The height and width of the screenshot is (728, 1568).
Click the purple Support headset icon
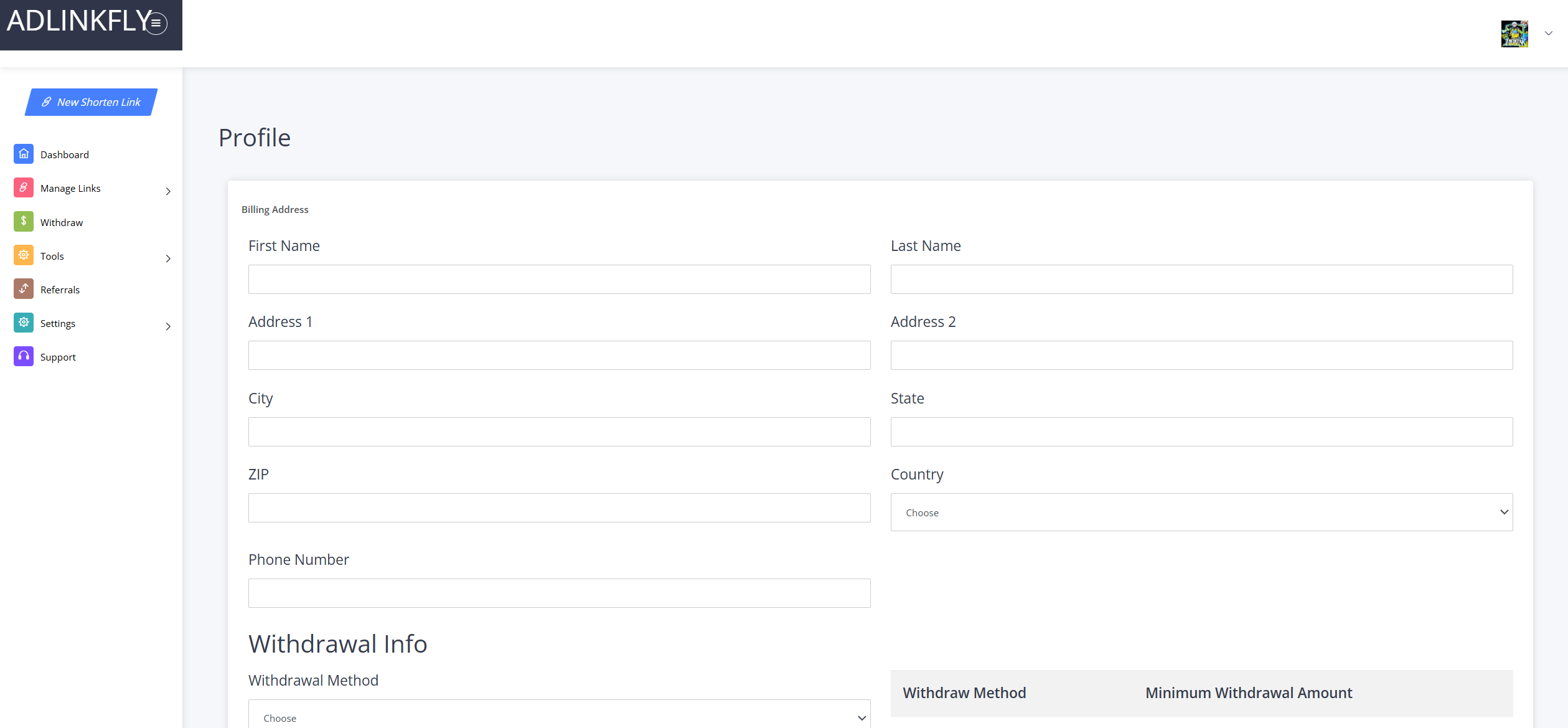click(24, 356)
